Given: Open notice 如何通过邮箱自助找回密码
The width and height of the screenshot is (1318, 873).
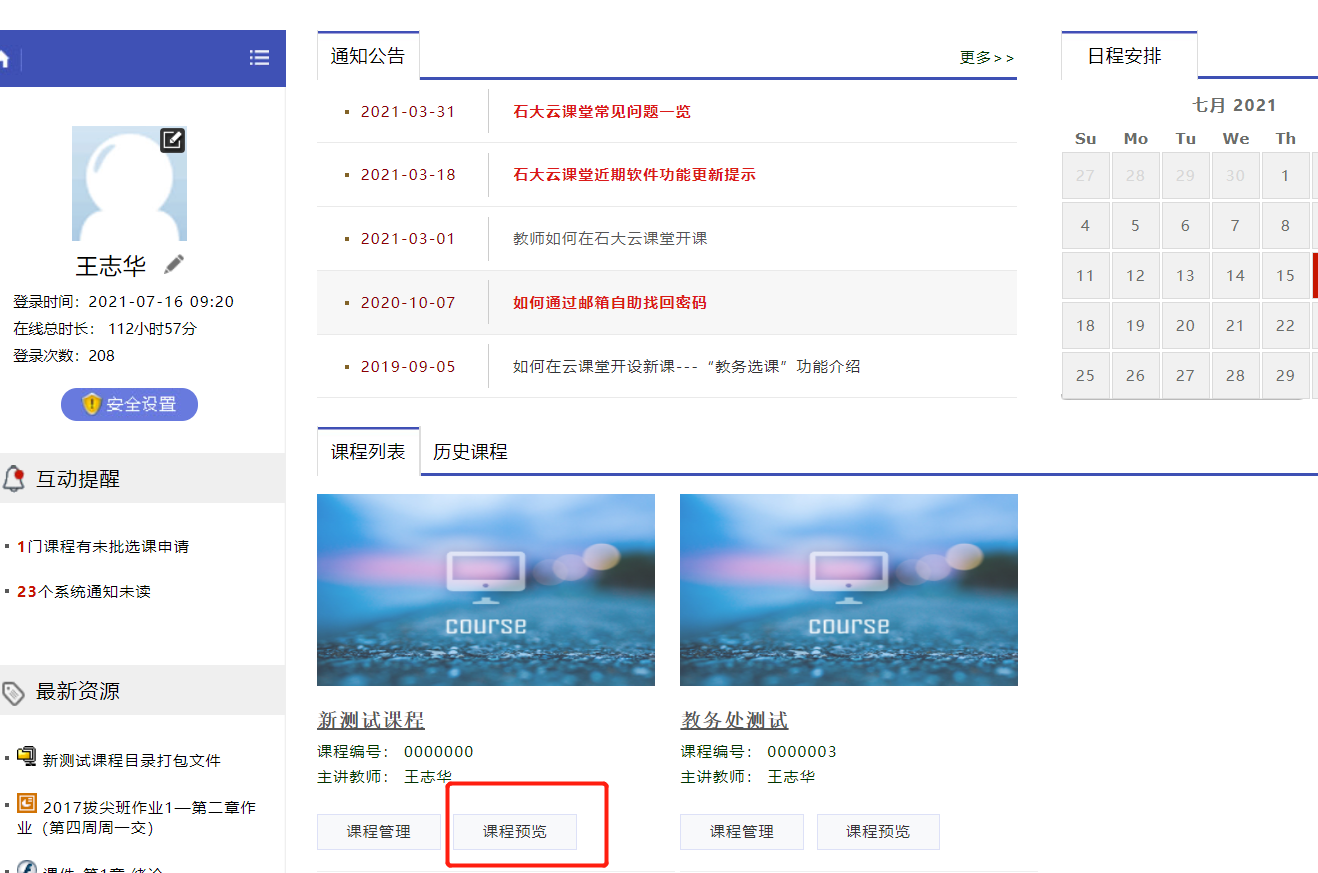Looking at the screenshot, I should coord(609,303).
